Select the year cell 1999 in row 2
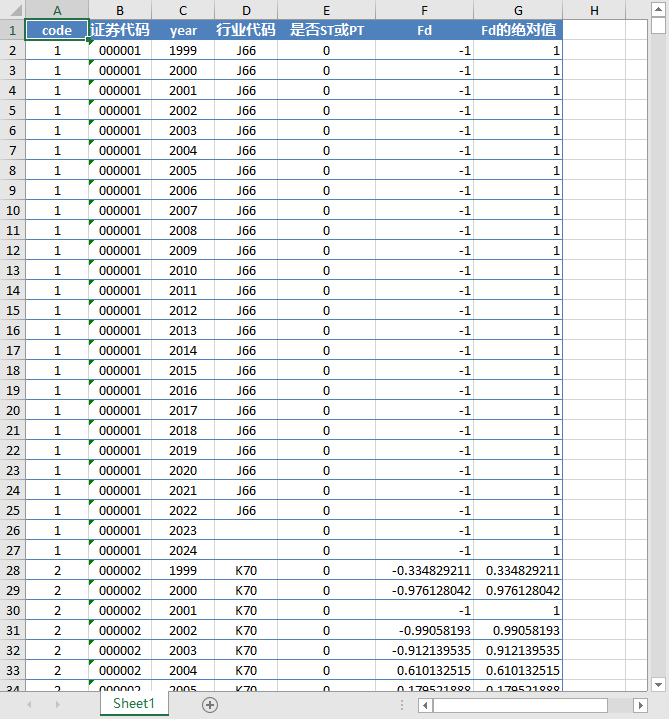The width and height of the screenshot is (669, 719). coord(183,50)
